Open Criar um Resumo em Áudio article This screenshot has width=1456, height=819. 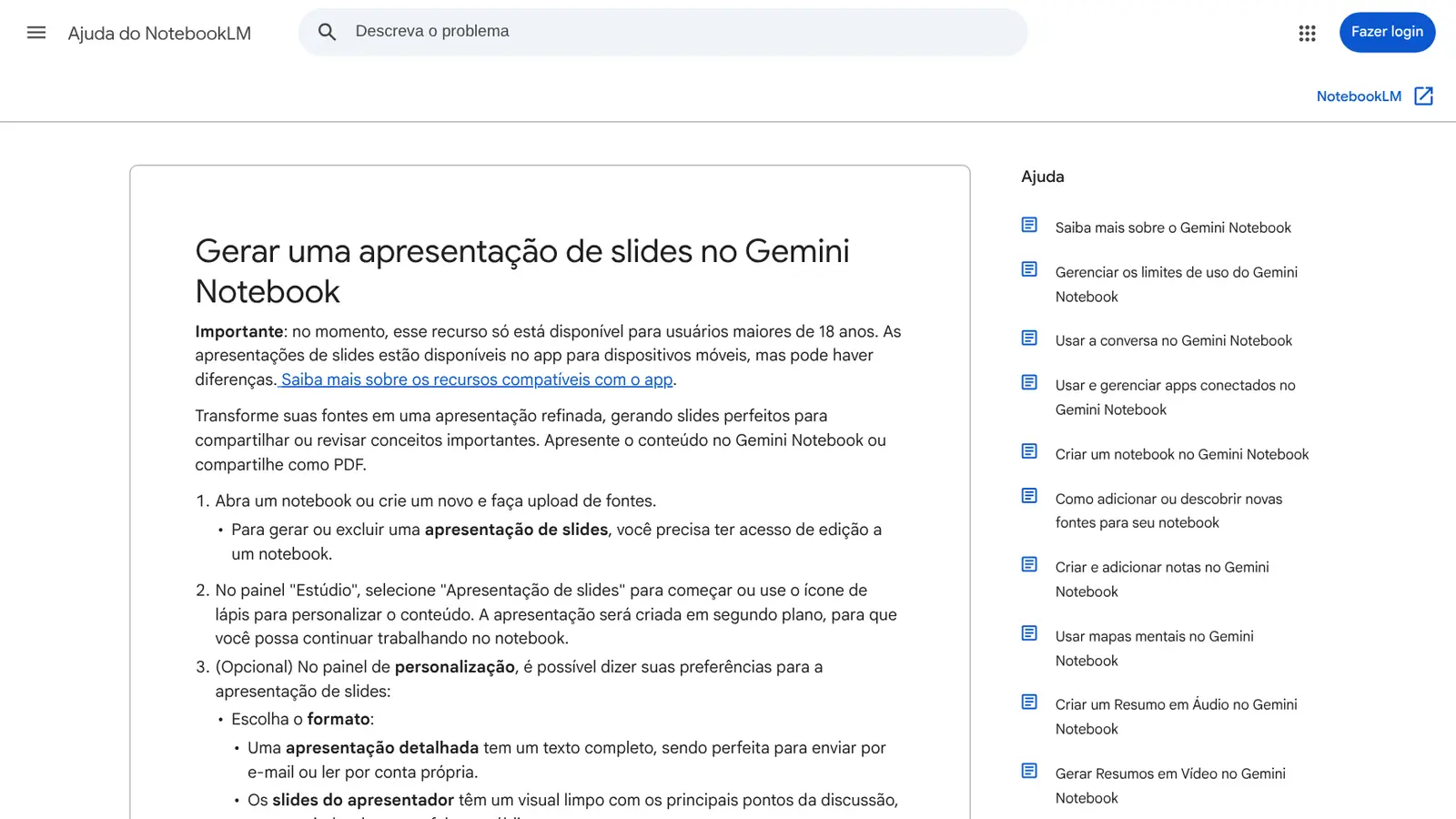click(x=1177, y=716)
